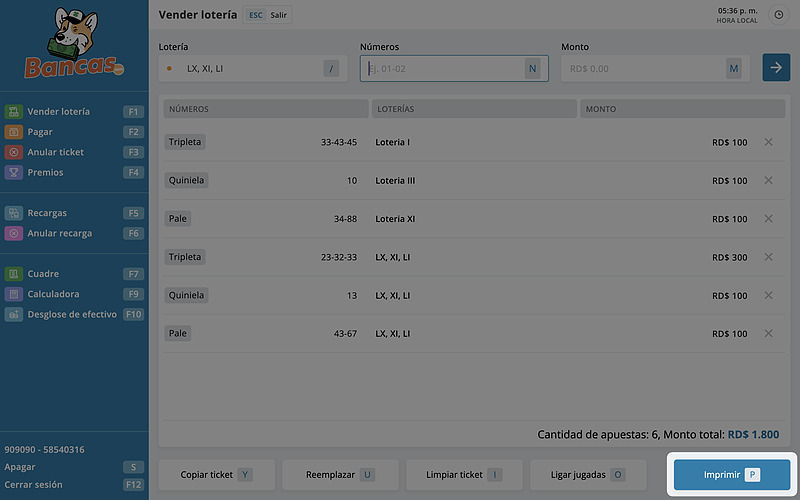The width and height of the screenshot is (800, 500).
Task: Open Cuadre from the sidebar menu
Action: (43, 274)
